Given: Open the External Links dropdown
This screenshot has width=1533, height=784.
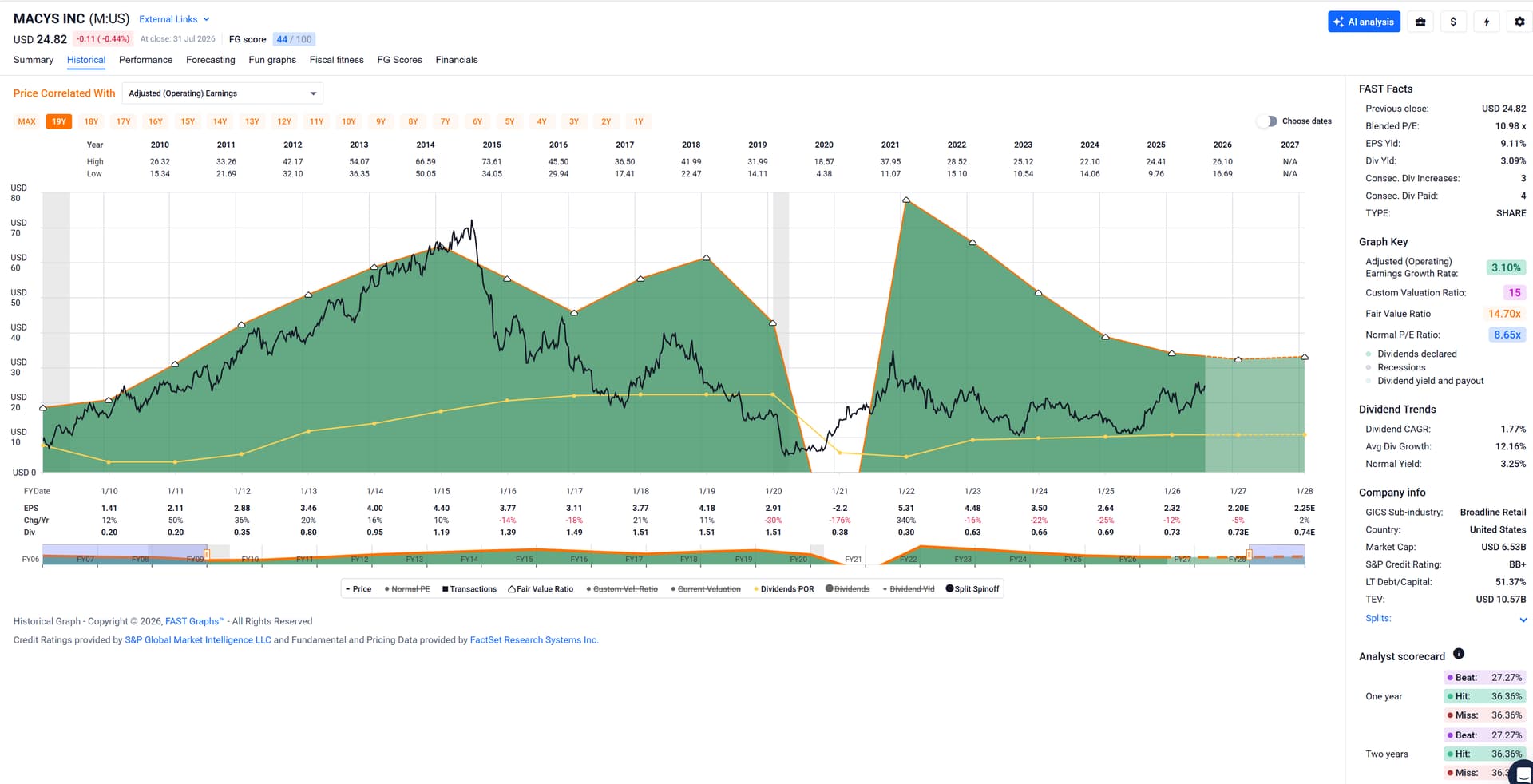Looking at the screenshot, I should pos(174,19).
